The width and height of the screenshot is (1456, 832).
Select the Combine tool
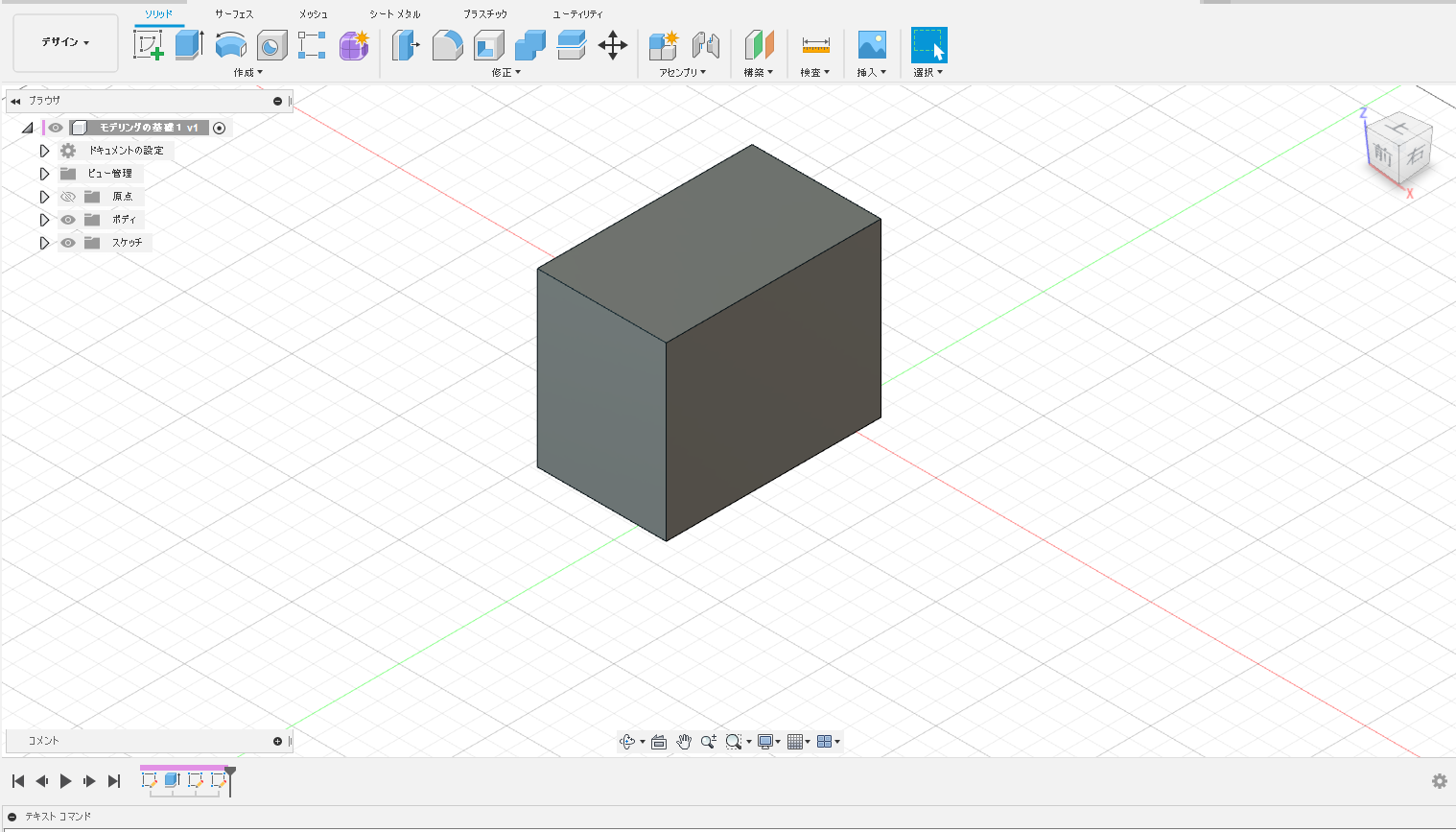tap(529, 44)
